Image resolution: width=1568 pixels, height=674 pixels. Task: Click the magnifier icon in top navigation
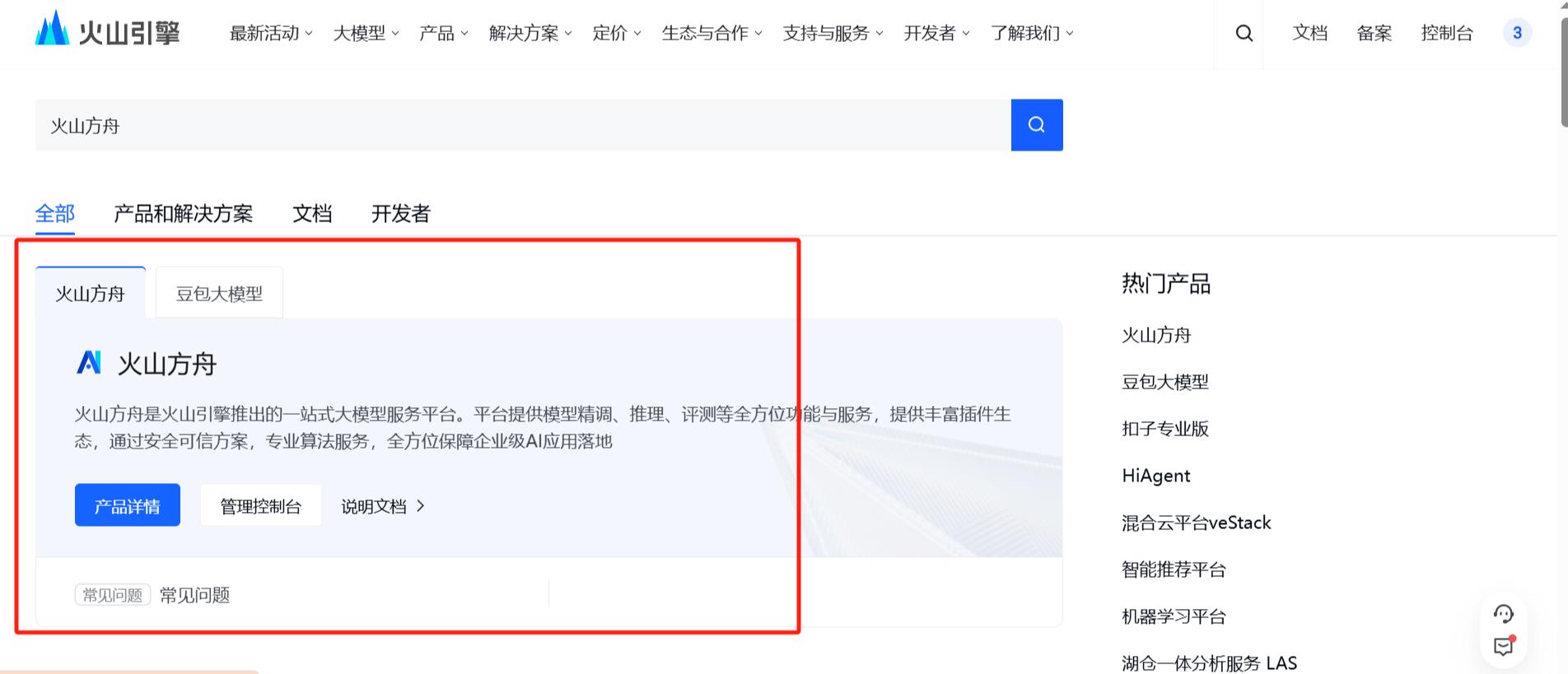(1244, 34)
